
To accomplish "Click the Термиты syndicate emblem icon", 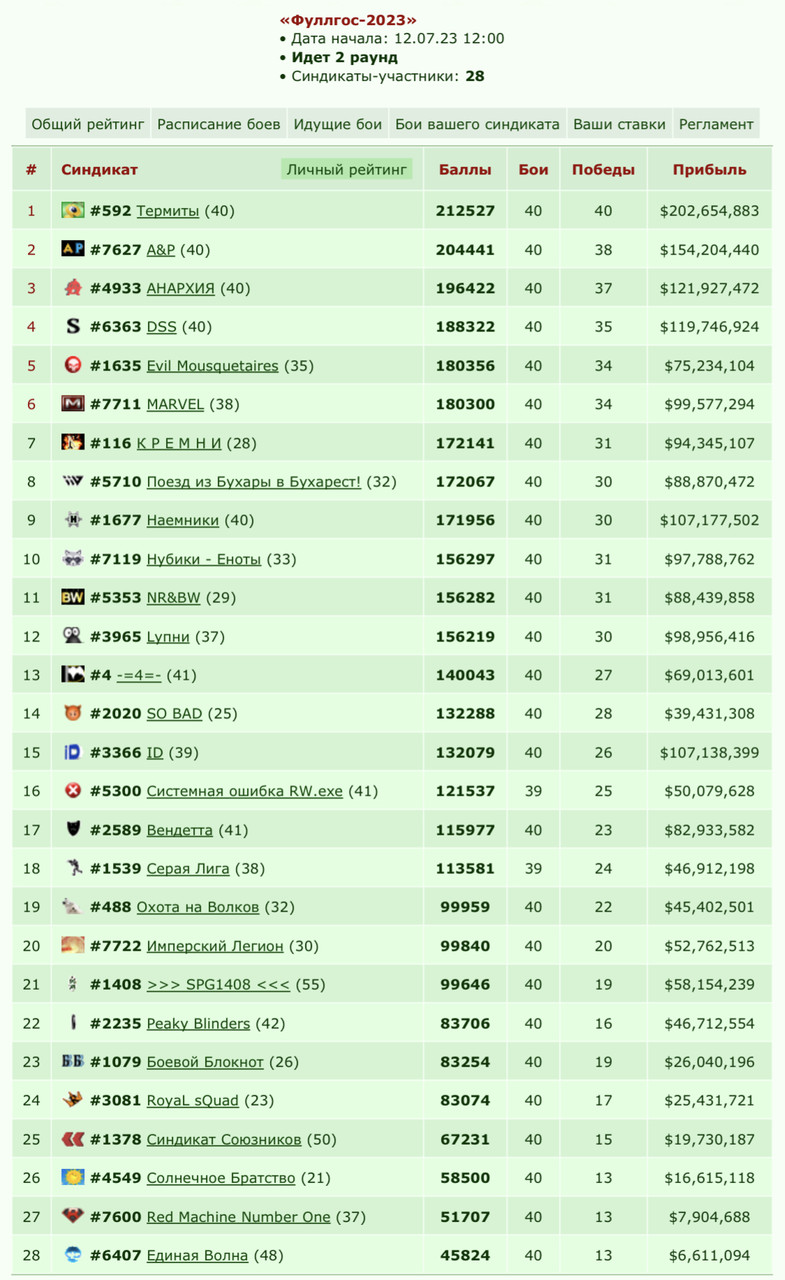I will pos(72,210).
